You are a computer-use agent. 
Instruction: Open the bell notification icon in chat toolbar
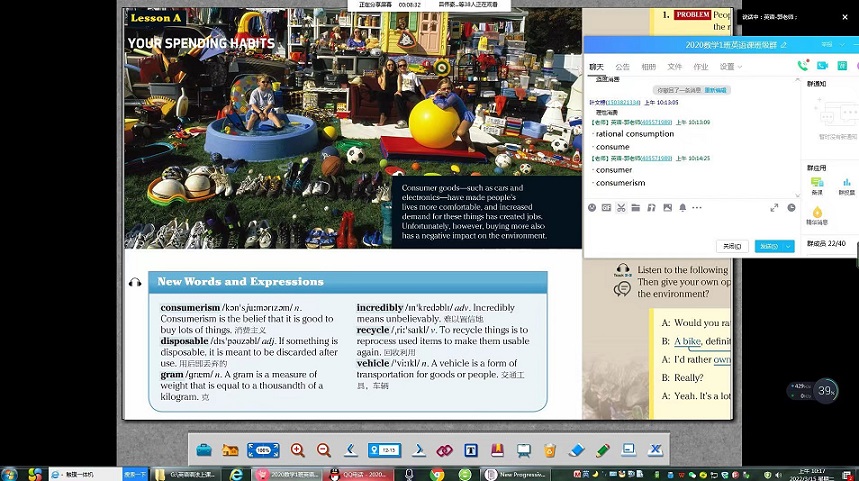point(683,208)
